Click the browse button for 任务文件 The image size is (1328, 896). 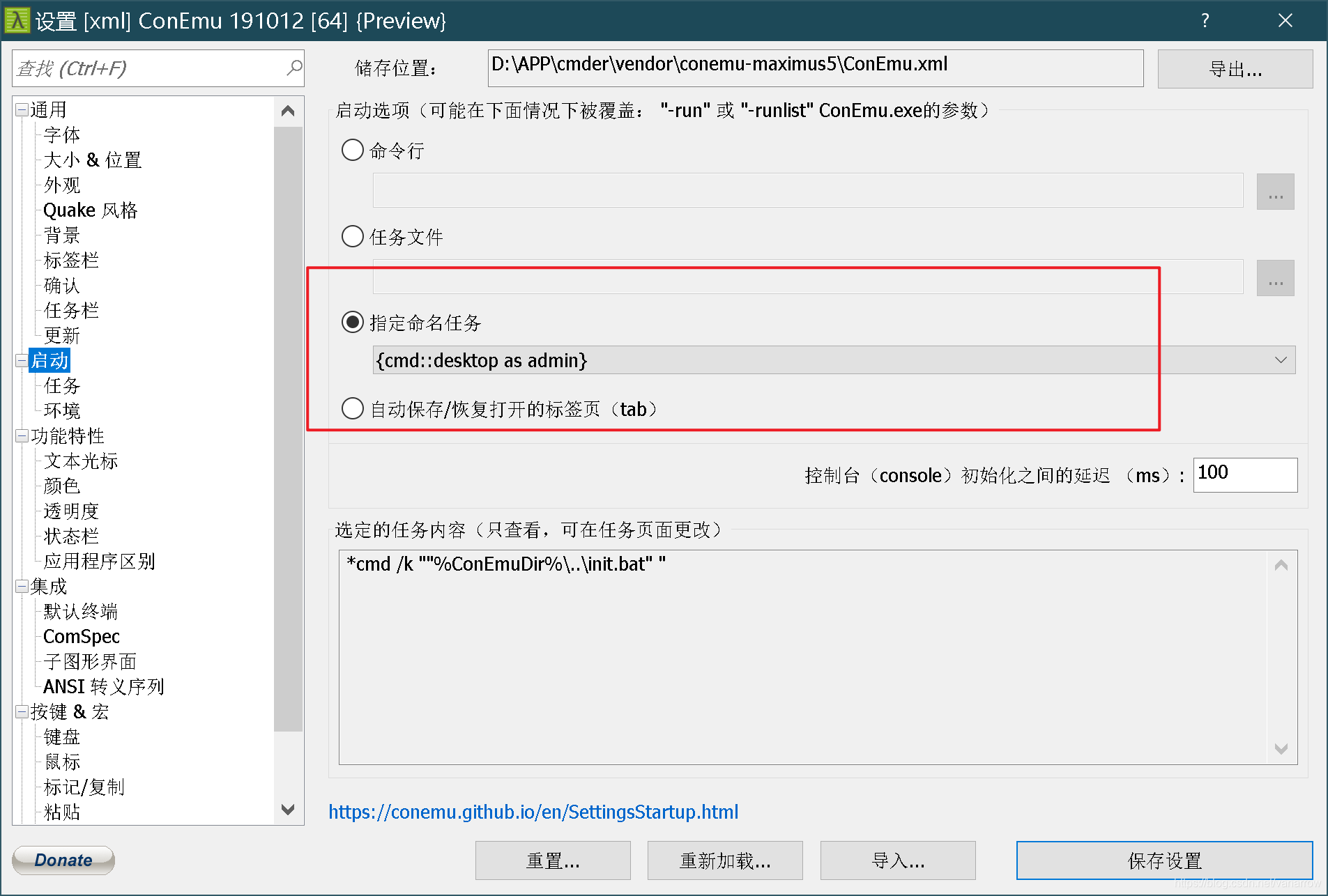(x=1275, y=277)
